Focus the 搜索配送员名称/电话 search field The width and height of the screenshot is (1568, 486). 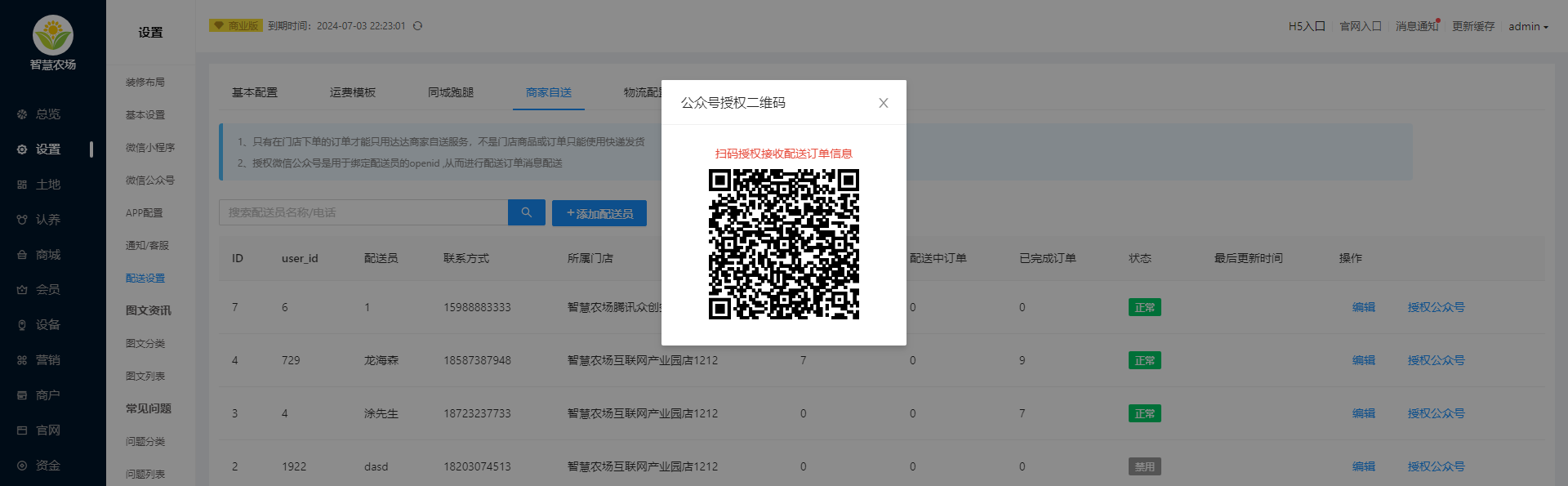tap(363, 212)
